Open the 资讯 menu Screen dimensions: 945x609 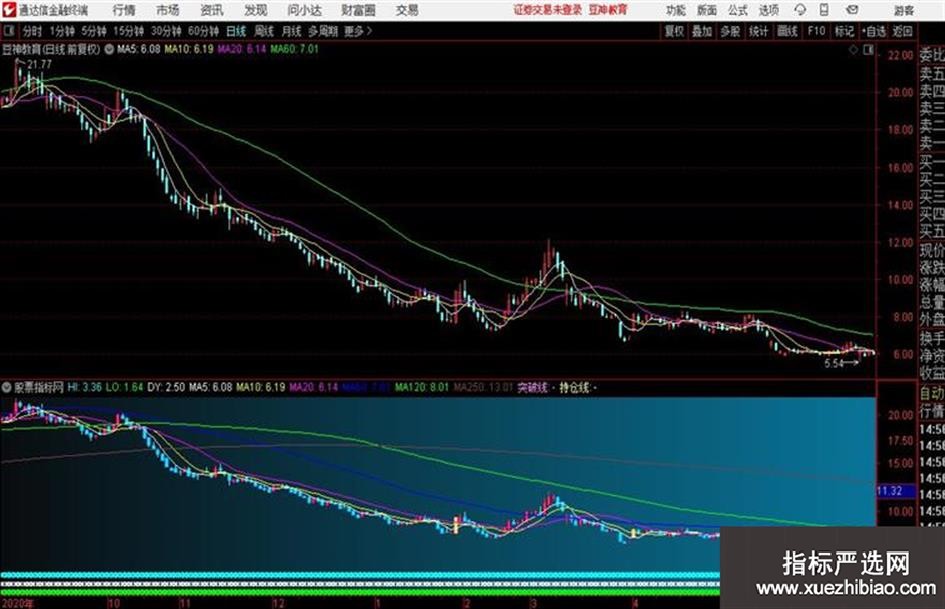(212, 10)
